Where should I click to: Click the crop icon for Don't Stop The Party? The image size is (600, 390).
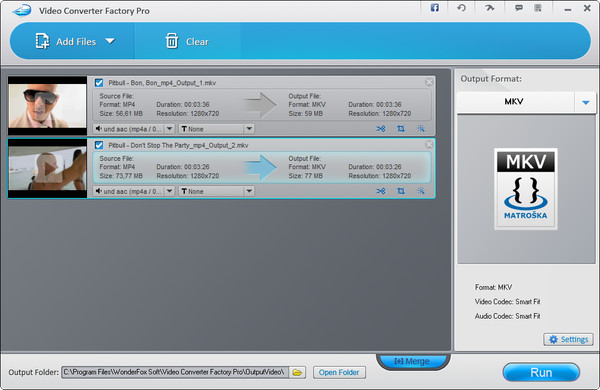click(x=401, y=191)
